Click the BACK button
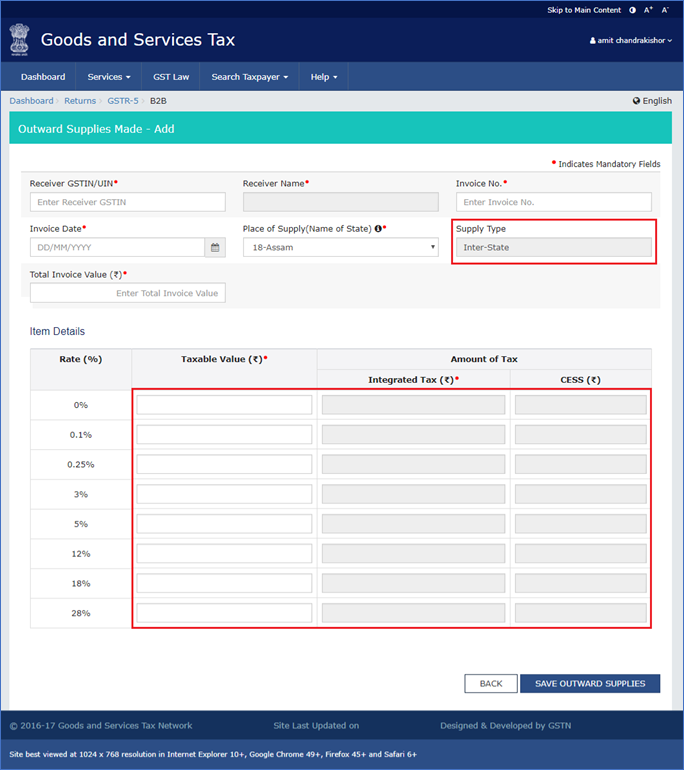684x770 pixels. point(491,684)
